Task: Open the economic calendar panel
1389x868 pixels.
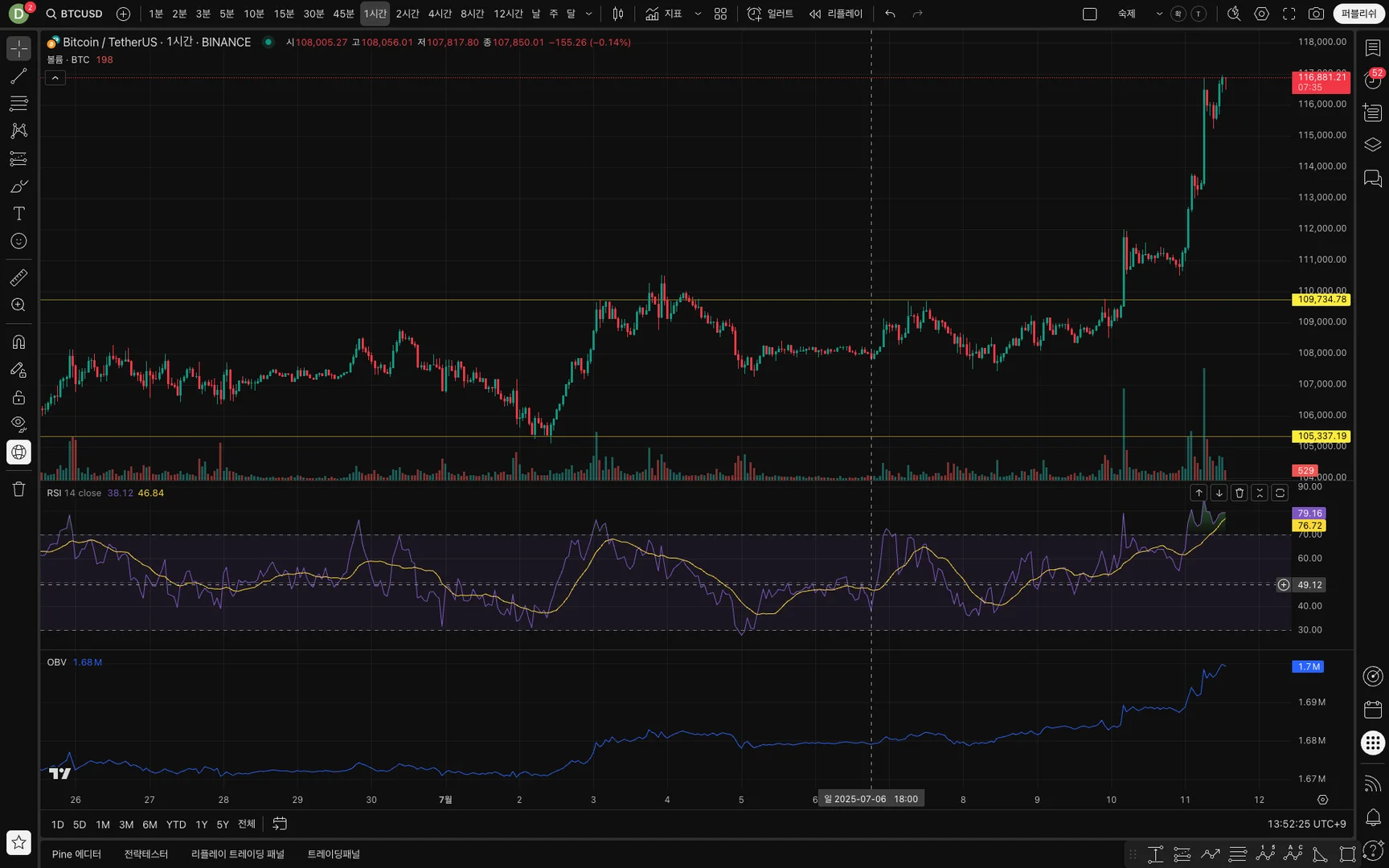Action: (x=1373, y=710)
